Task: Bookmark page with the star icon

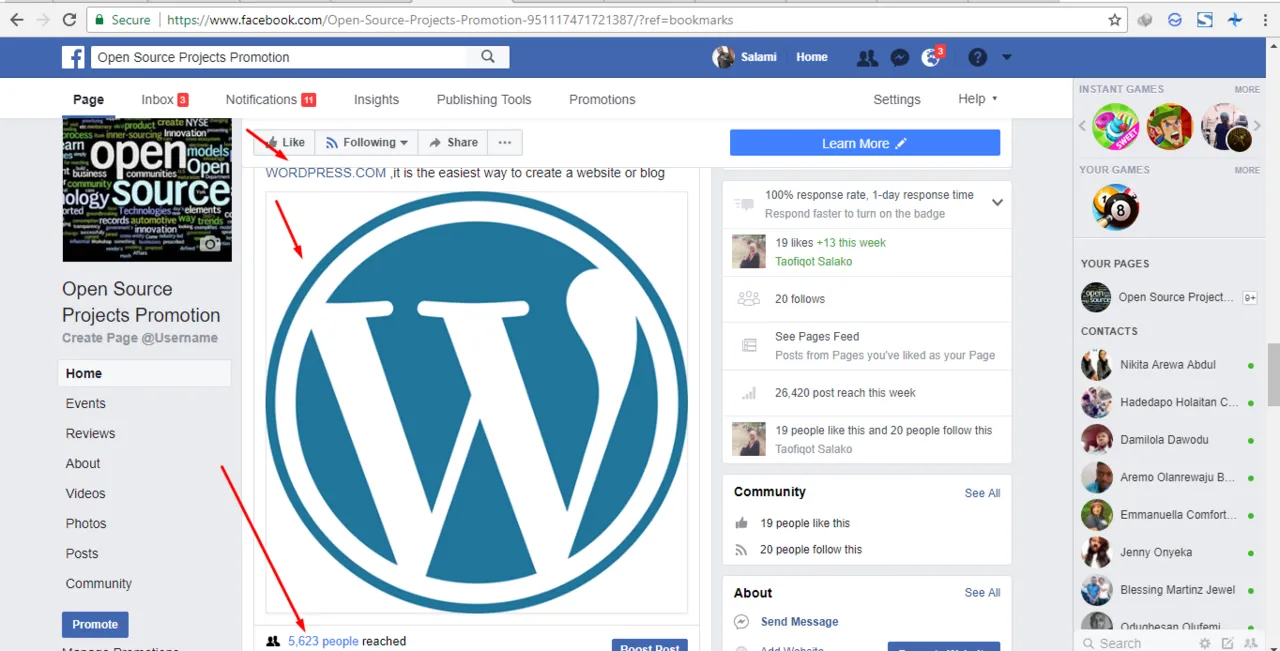Action: [1115, 19]
